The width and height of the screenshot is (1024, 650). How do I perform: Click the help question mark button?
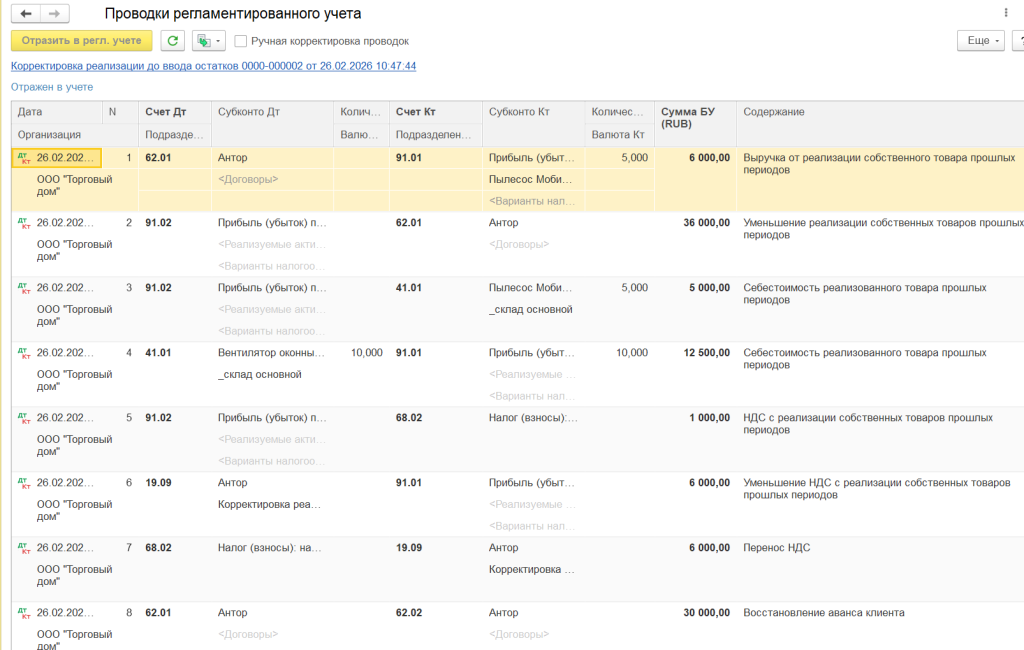point(1018,41)
